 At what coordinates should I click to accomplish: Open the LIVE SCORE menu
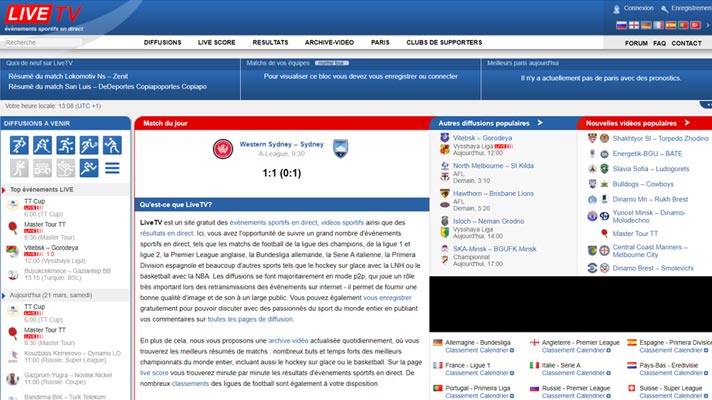coord(217,42)
